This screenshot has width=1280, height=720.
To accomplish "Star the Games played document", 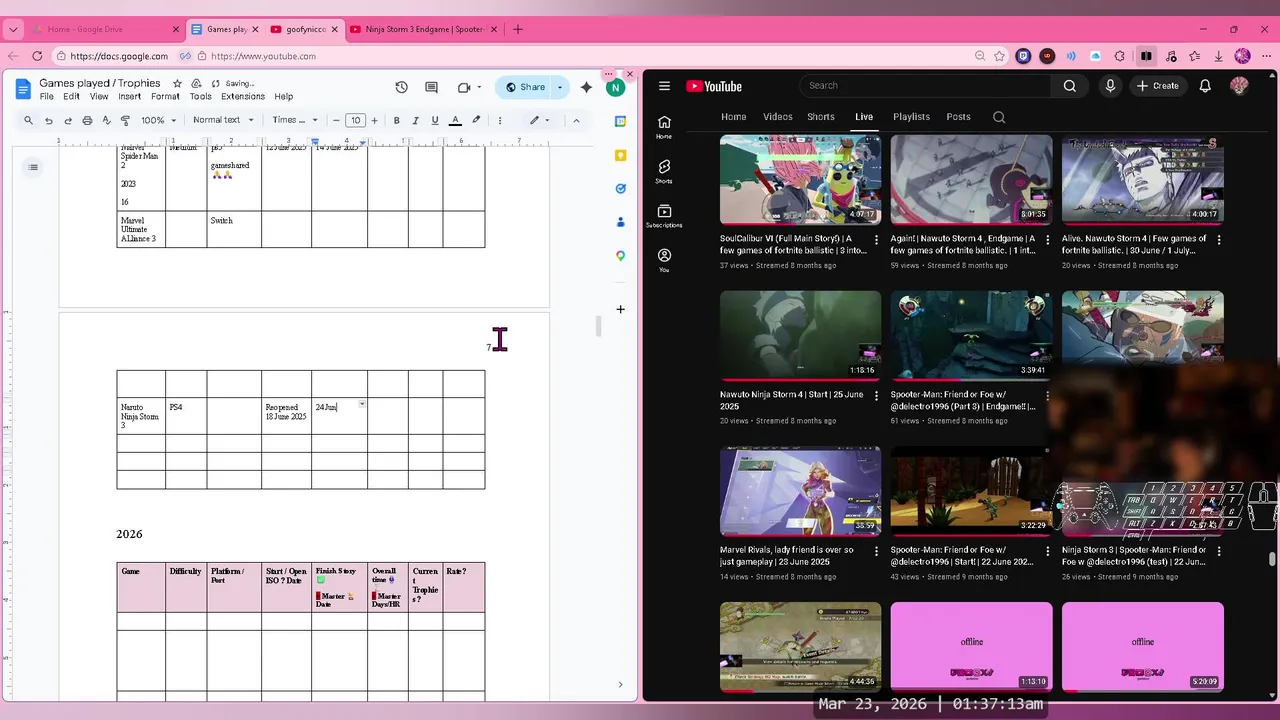I will (177, 83).
